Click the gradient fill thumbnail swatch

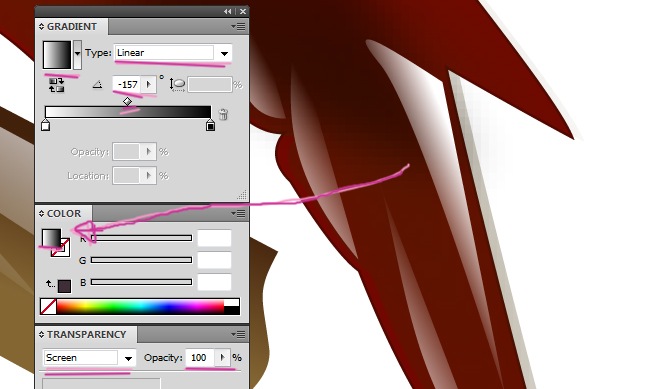[x=57, y=55]
